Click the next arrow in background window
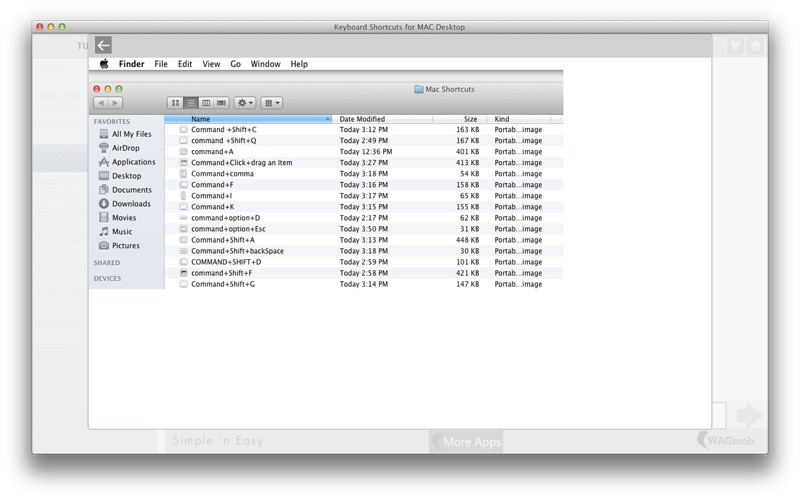800x500 pixels. coord(749,415)
